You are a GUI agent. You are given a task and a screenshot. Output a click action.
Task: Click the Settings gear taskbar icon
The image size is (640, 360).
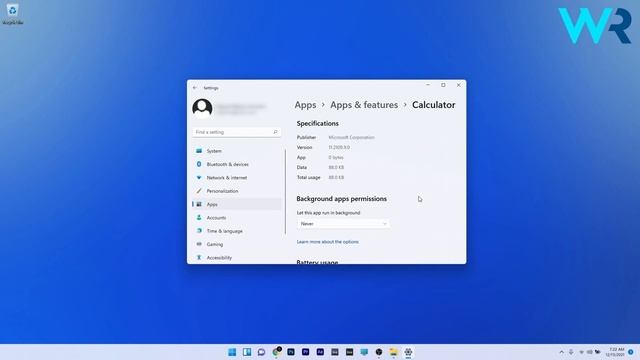pyautogui.click(x=408, y=352)
